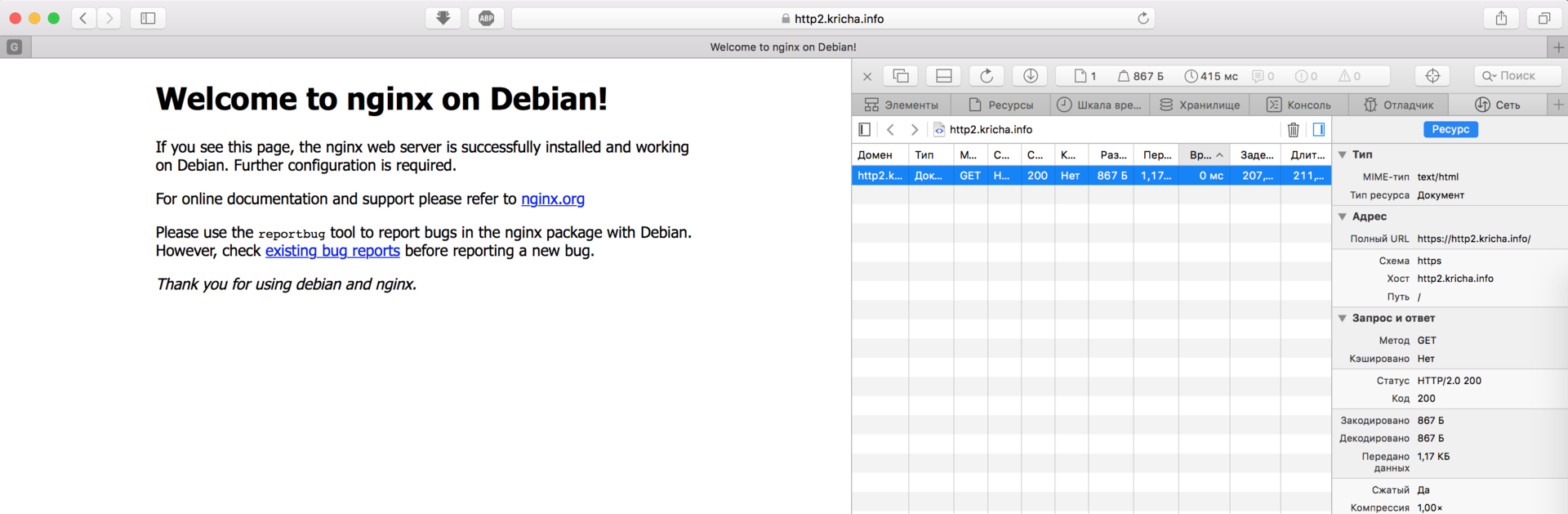The width and height of the screenshot is (1568, 514).
Task: Dock the inspector to the bottom
Action: point(944,76)
